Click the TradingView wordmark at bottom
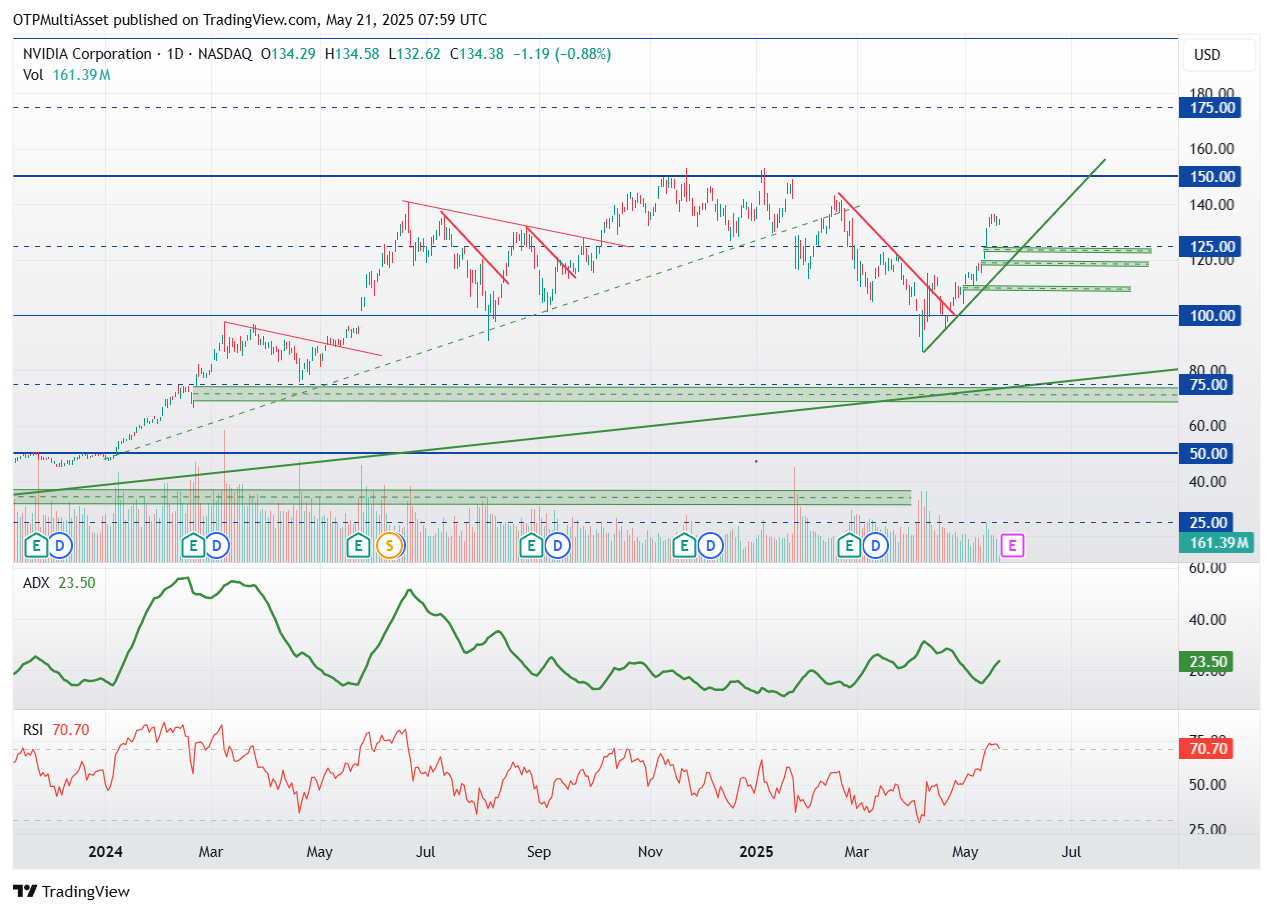 pos(86,891)
